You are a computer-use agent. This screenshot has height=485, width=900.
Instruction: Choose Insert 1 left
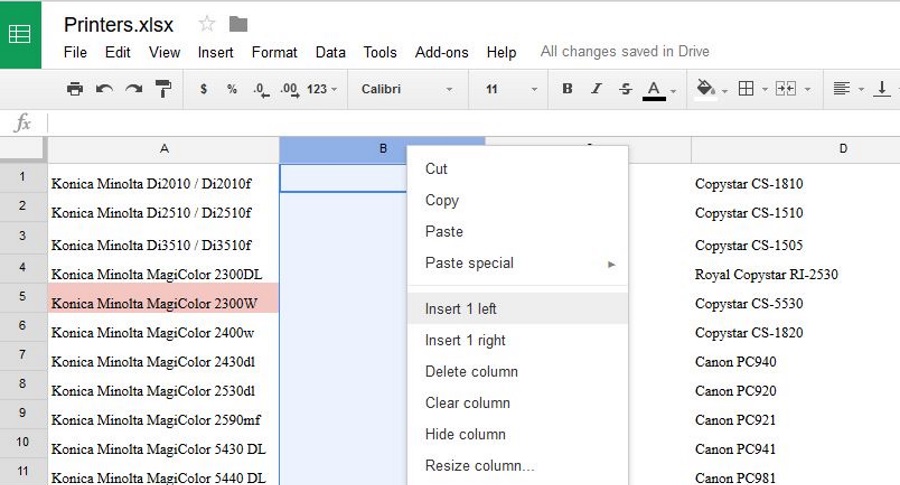[518, 309]
